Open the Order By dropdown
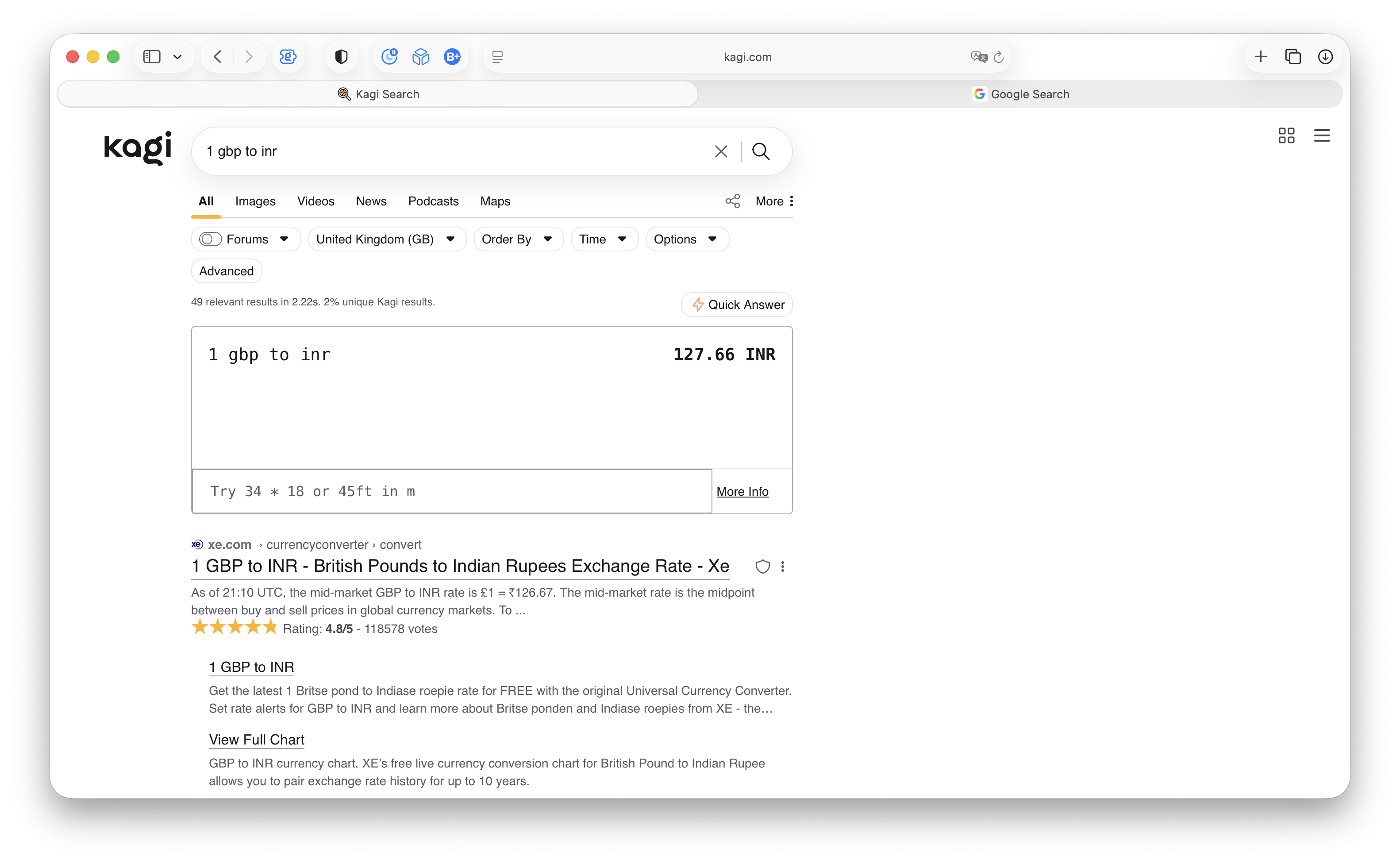Screen dimensions: 1400x864 point(518,239)
